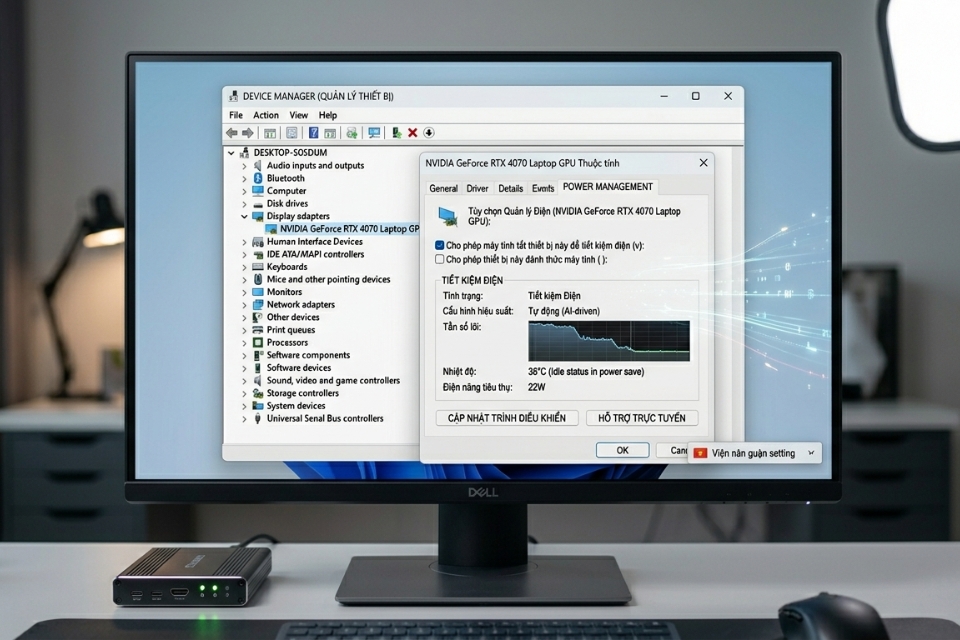Open the Action menu
The image size is (960, 640).
[x=266, y=115]
